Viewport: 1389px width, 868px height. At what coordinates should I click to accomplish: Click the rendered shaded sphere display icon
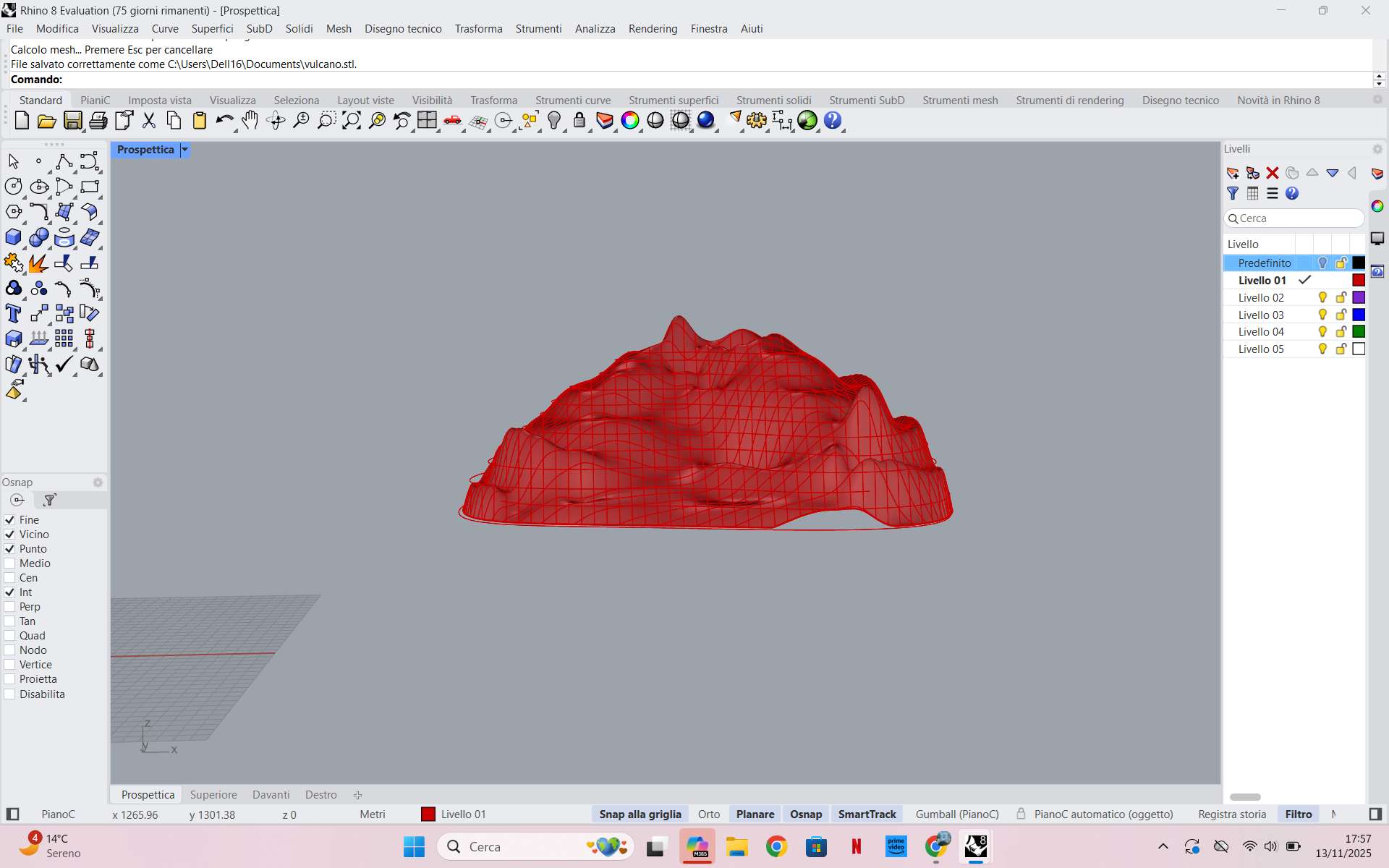pyautogui.click(x=707, y=121)
